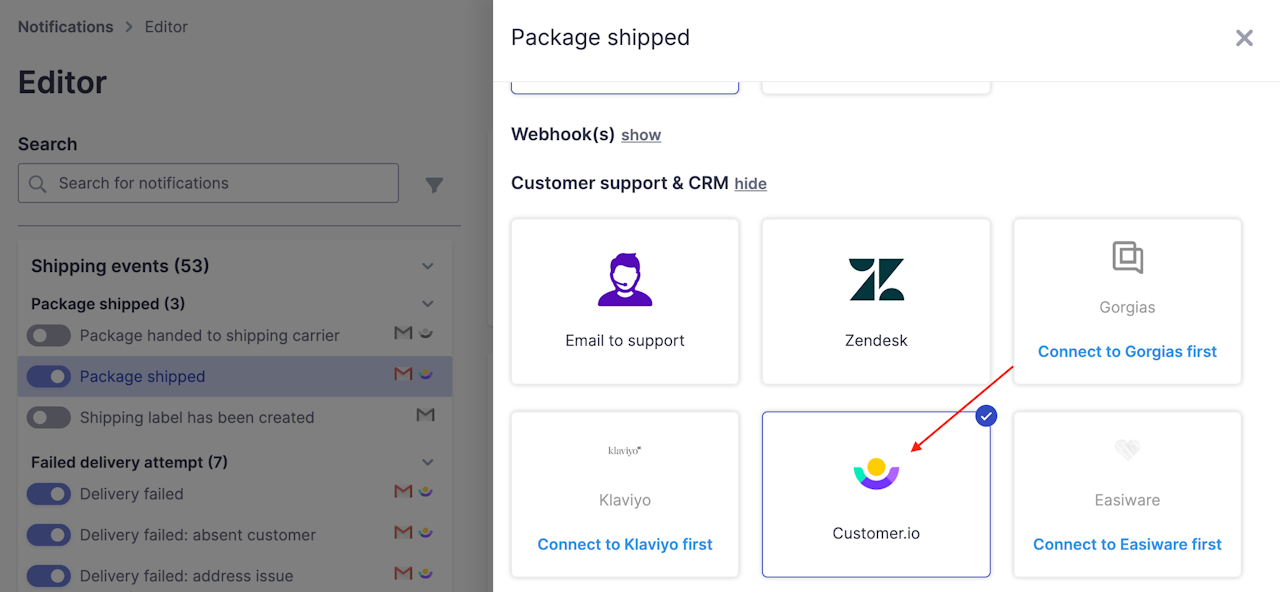The width and height of the screenshot is (1280, 592).
Task: Collapse Failed delivery attempt (7) group
Action: pyautogui.click(x=428, y=463)
